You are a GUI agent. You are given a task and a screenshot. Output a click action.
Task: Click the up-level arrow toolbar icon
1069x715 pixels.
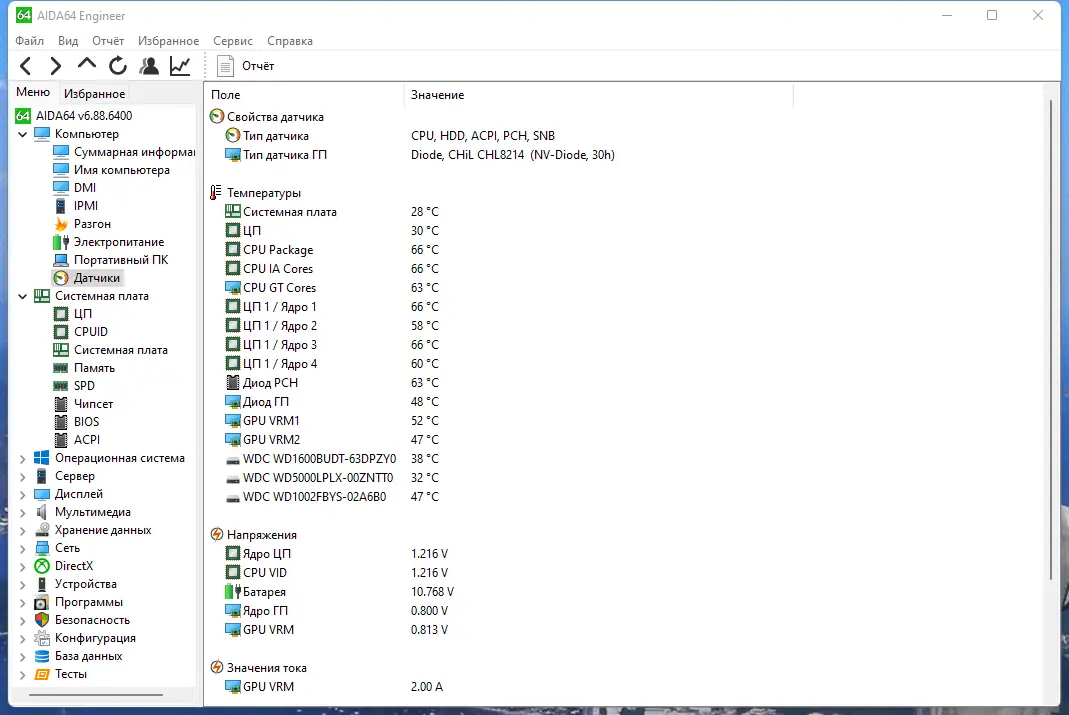(87, 65)
